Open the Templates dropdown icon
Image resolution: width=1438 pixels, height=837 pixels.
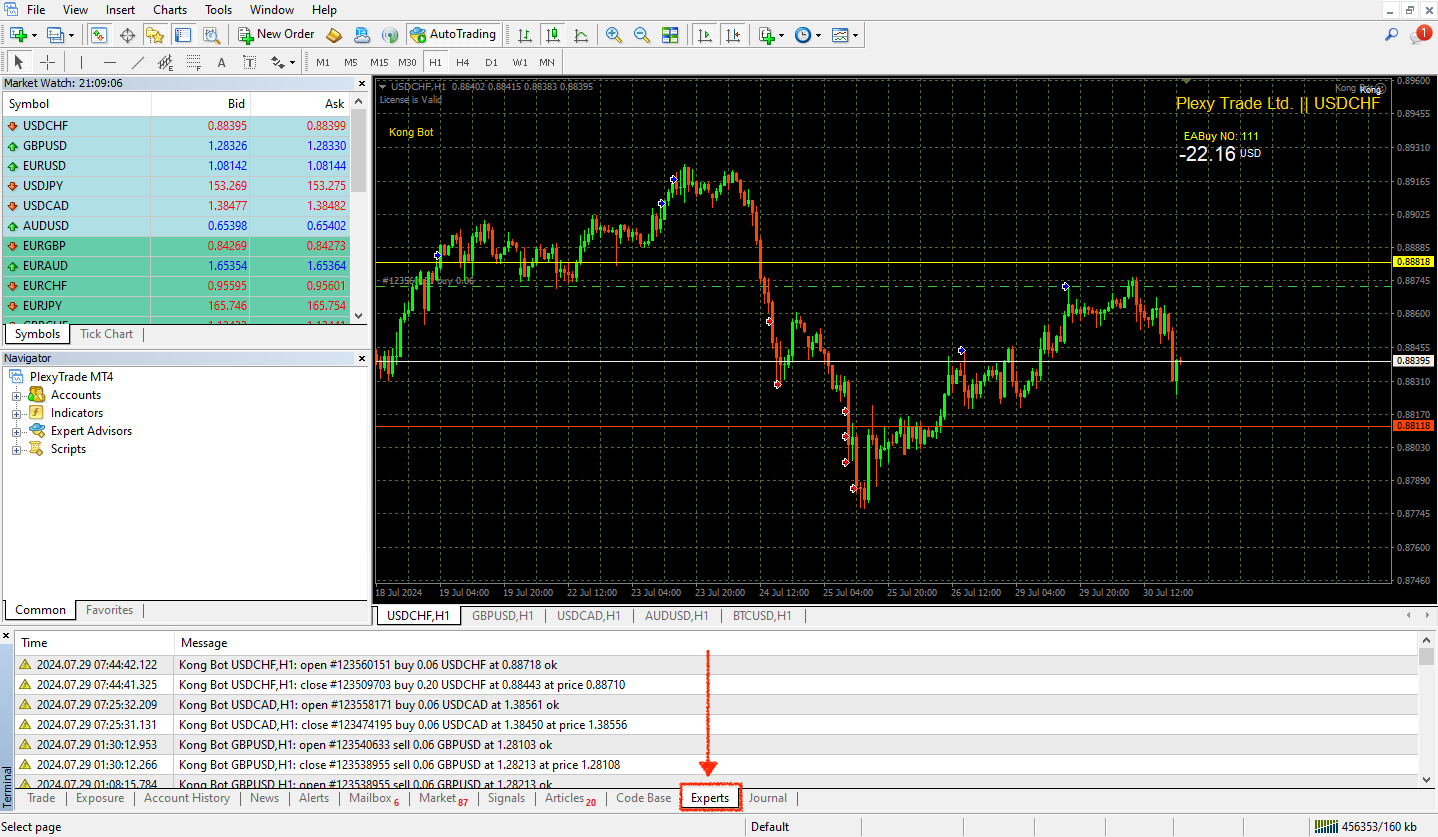(845, 35)
